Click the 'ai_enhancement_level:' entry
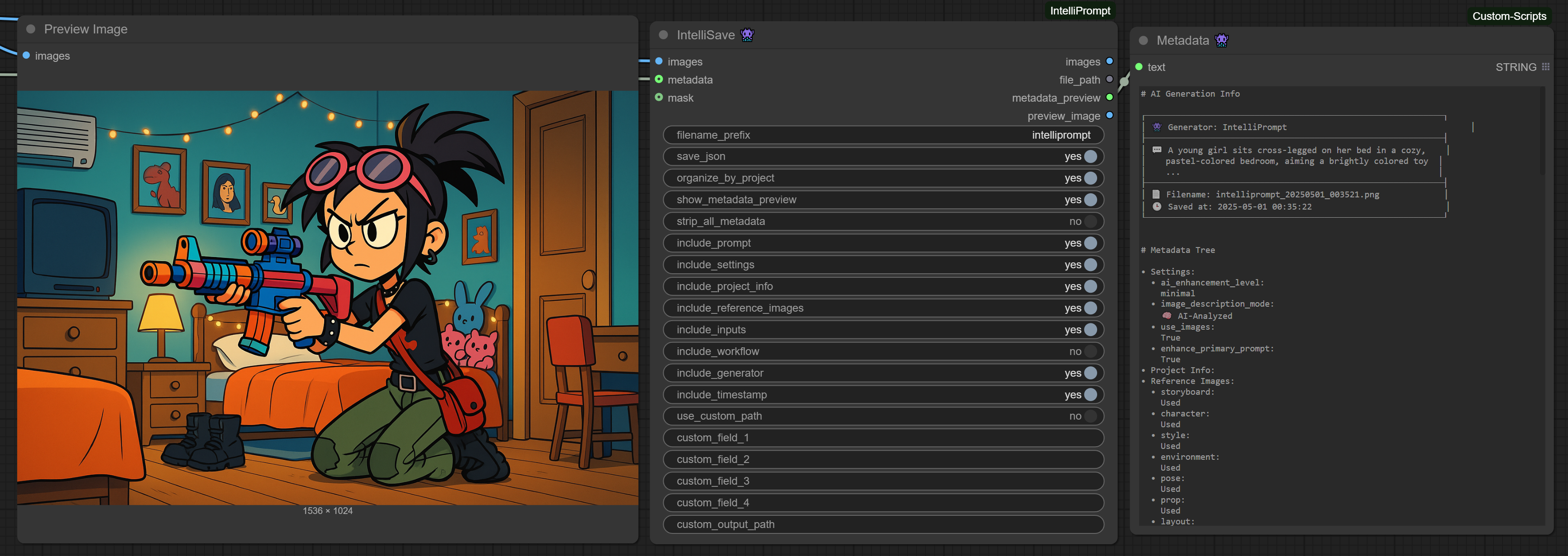 (1212, 283)
